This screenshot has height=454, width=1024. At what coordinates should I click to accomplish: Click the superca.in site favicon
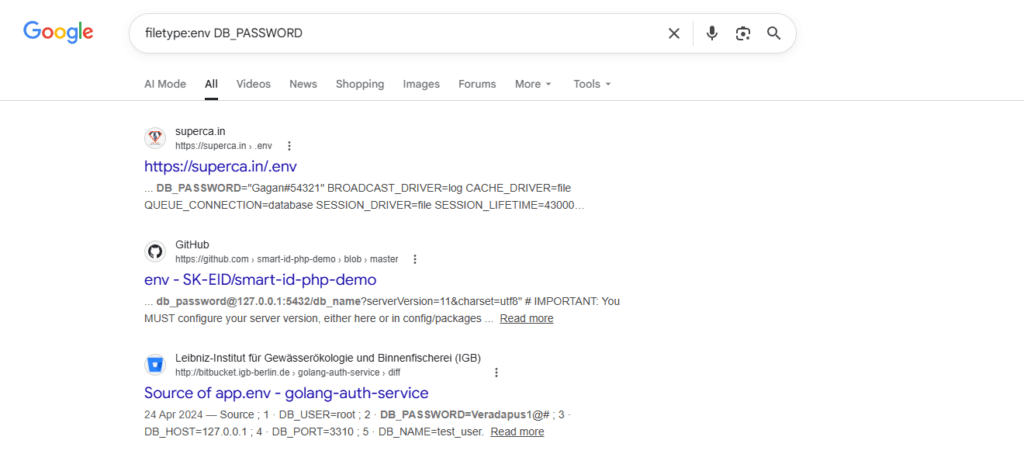155,138
